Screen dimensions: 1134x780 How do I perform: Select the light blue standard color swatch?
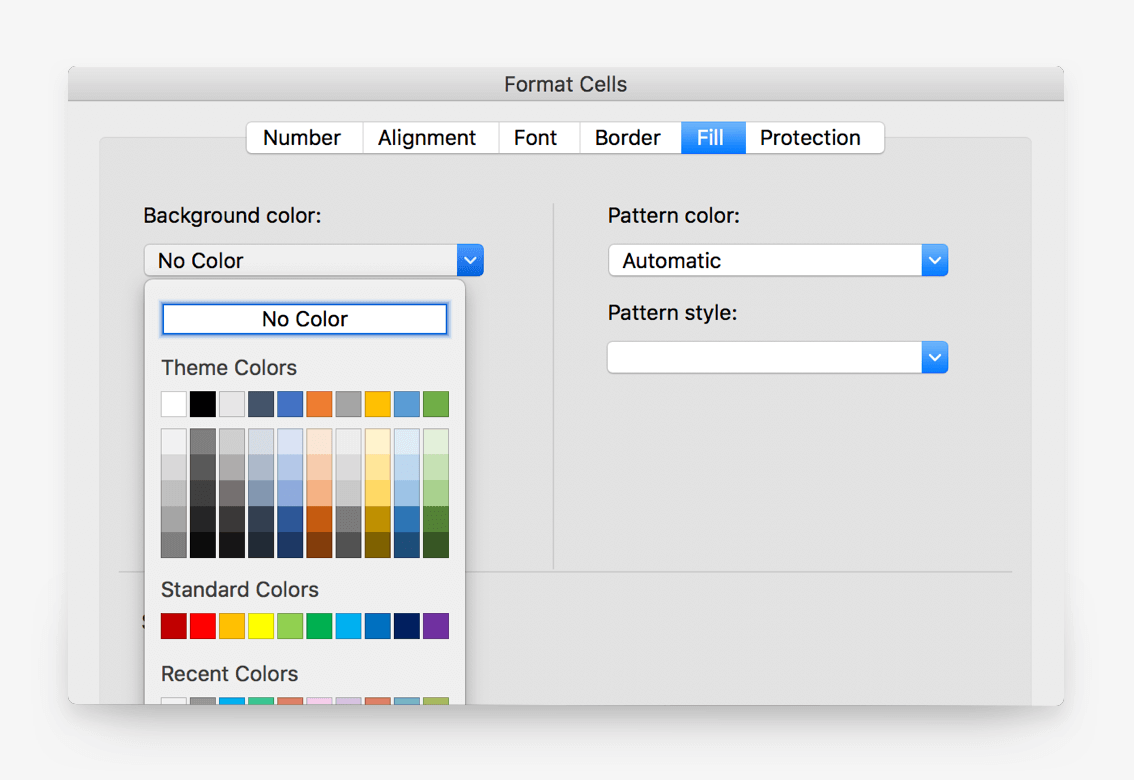349,626
